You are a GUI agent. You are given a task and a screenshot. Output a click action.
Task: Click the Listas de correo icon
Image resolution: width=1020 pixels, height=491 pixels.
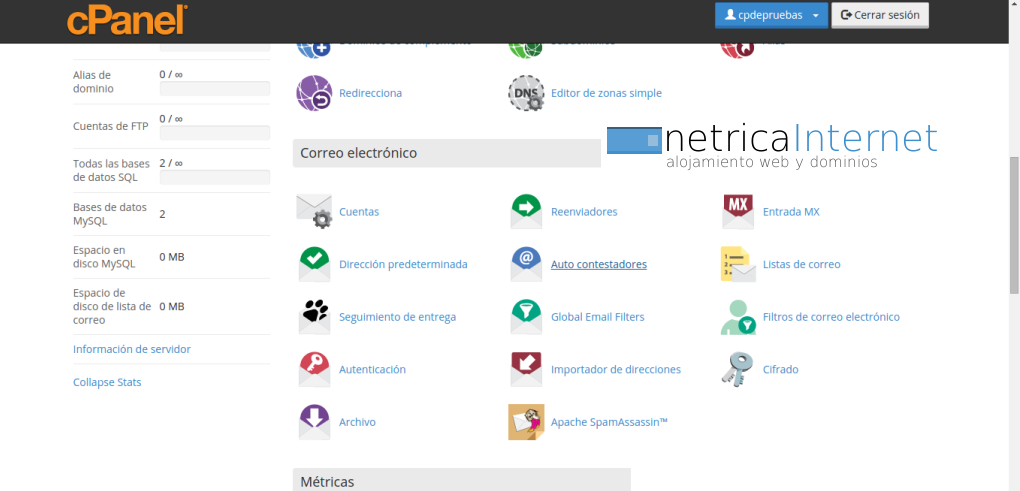pos(737,264)
